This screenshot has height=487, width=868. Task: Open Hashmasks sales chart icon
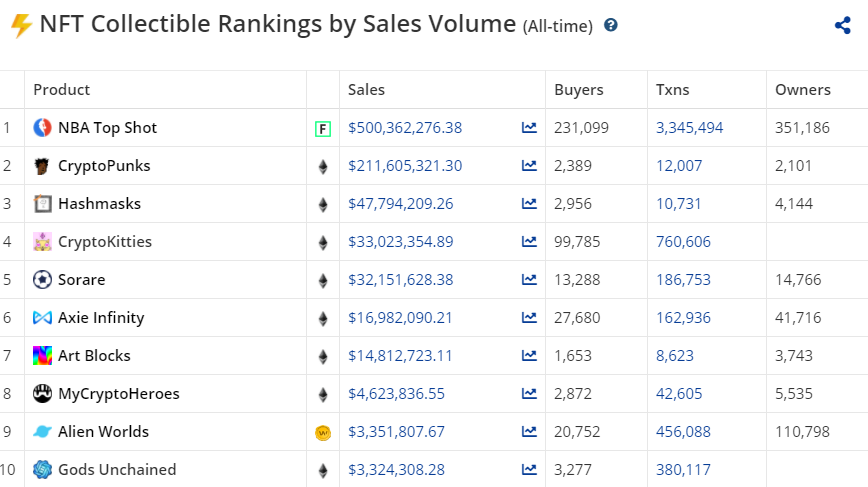529,204
